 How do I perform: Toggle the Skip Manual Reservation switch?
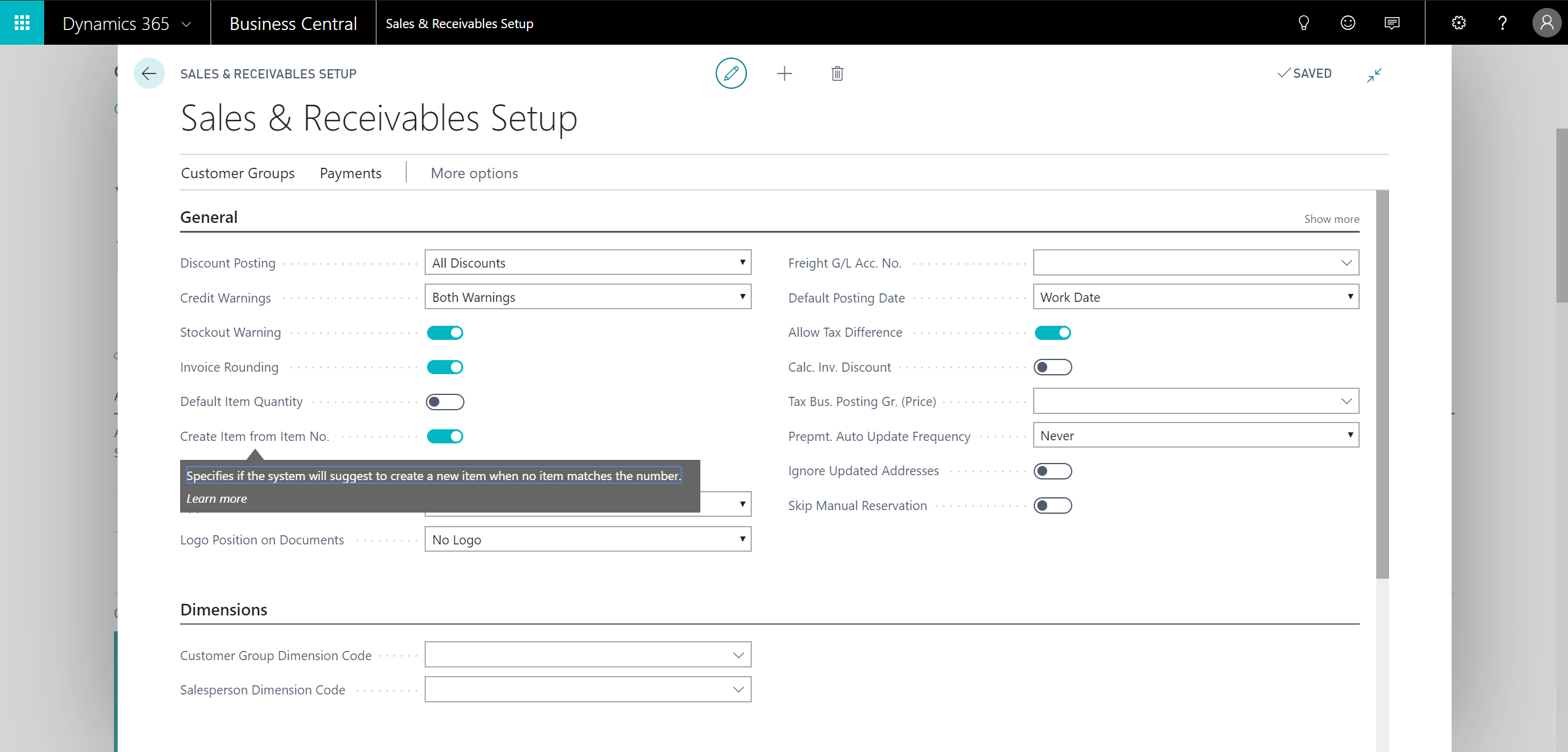click(x=1053, y=505)
